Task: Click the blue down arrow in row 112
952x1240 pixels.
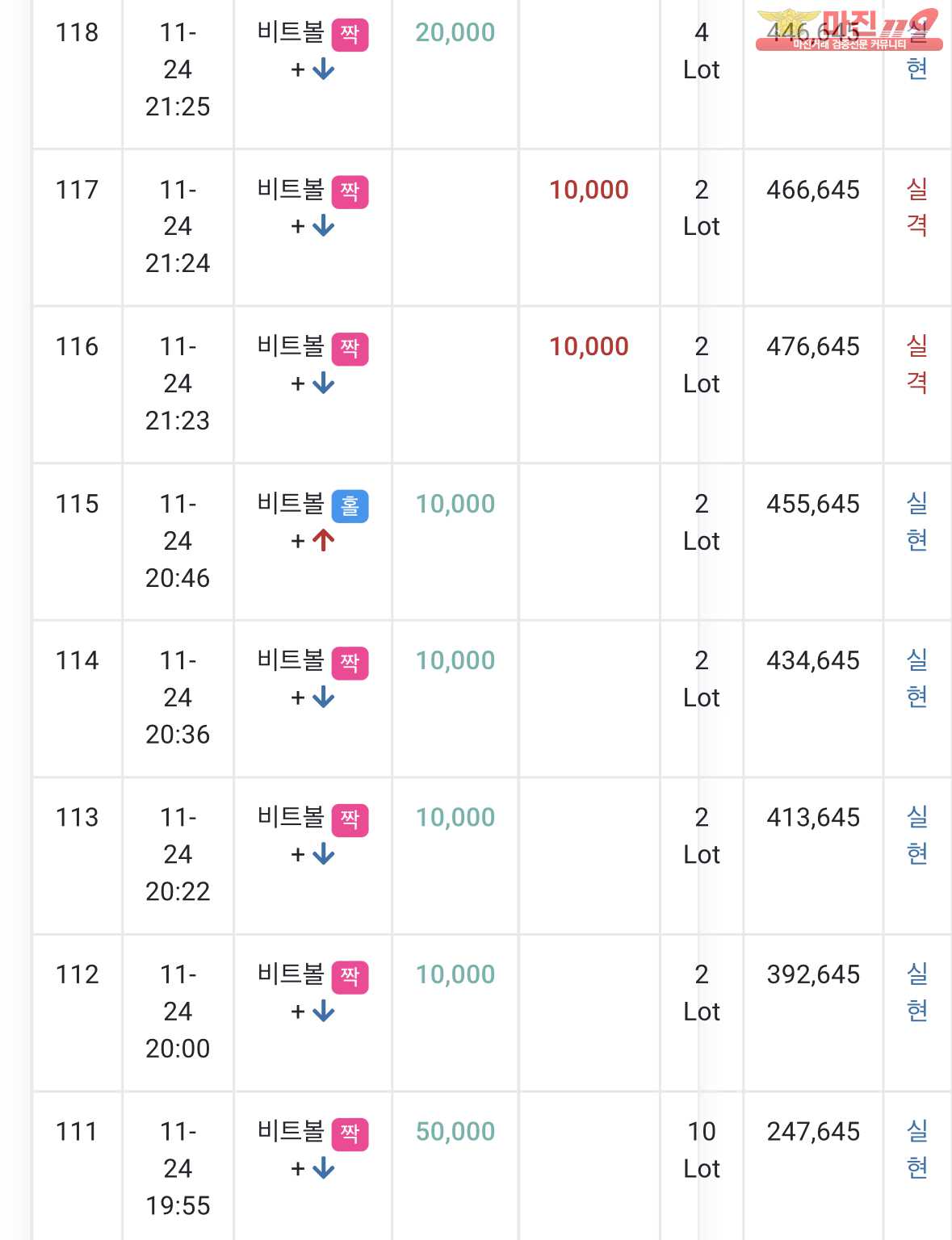Action: pos(323,1012)
